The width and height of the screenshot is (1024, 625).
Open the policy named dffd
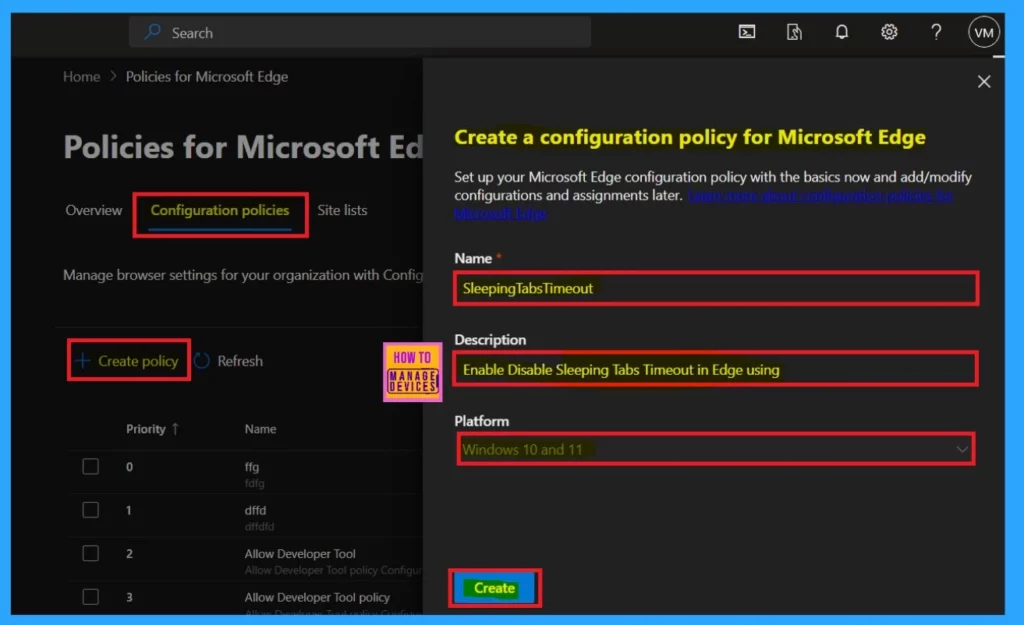pos(255,510)
